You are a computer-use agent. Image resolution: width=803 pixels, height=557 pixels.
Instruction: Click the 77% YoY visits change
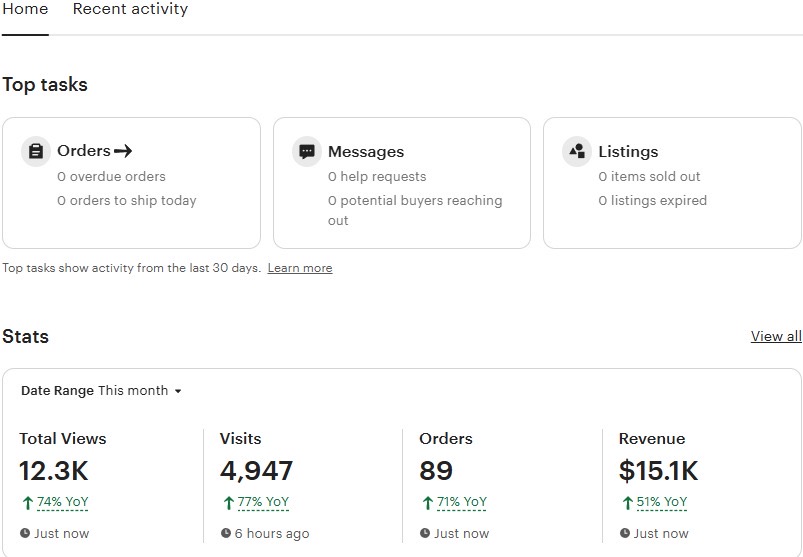point(263,502)
